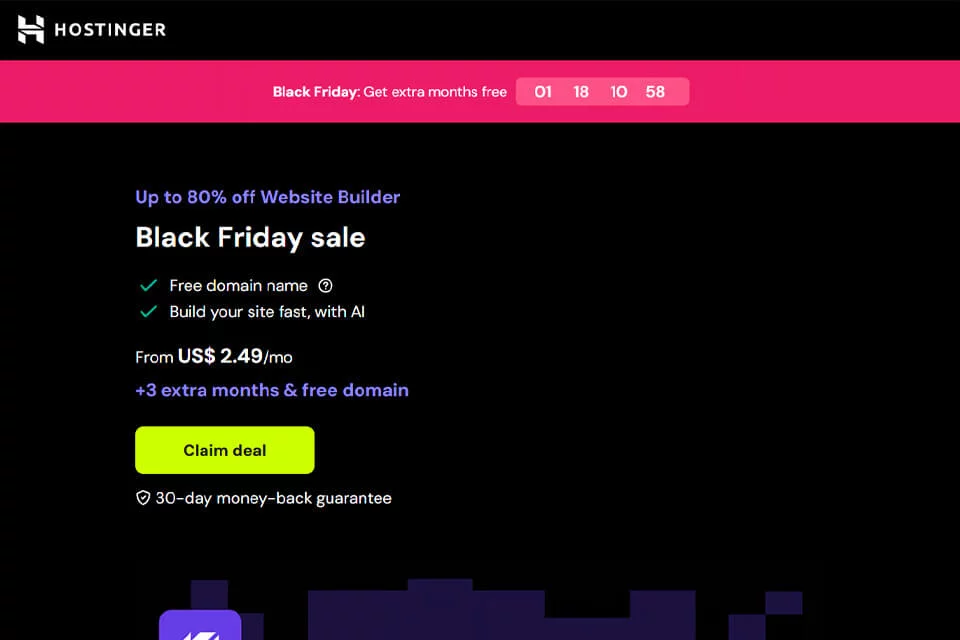Click the HOSTINGER wordmark text
Viewport: 960px width, 640px height.
point(110,30)
